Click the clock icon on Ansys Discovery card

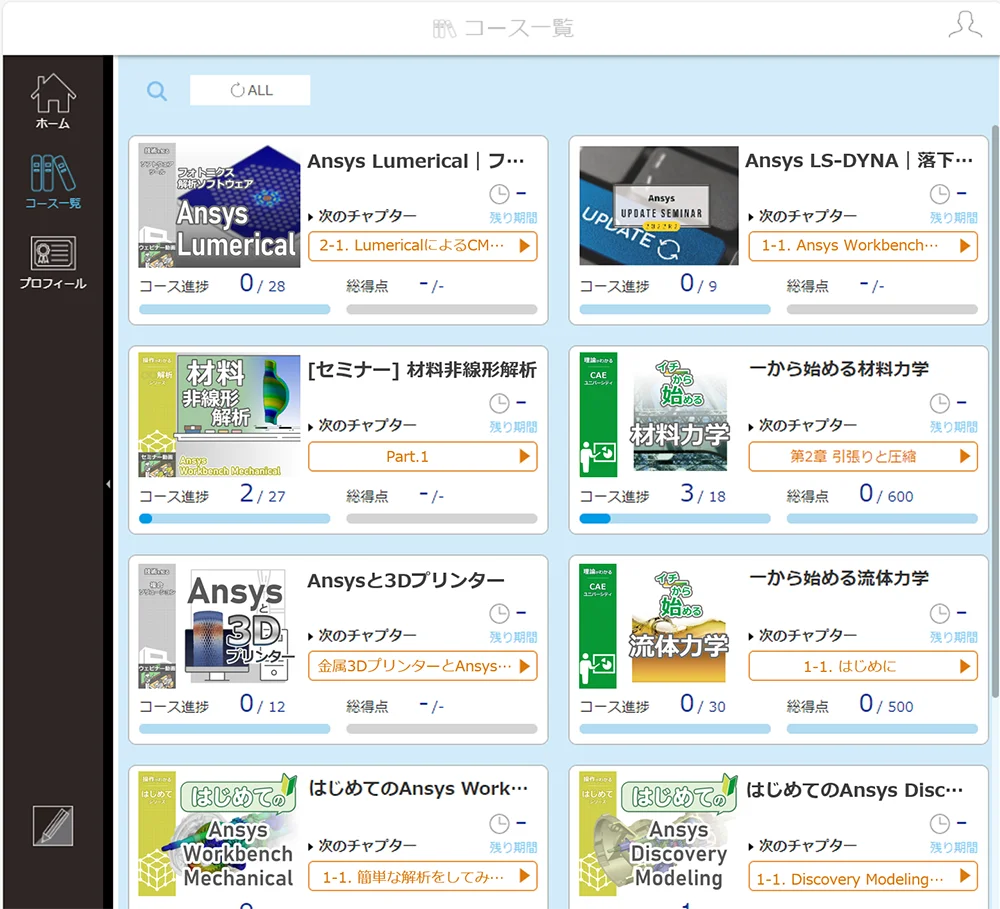pos(939,824)
